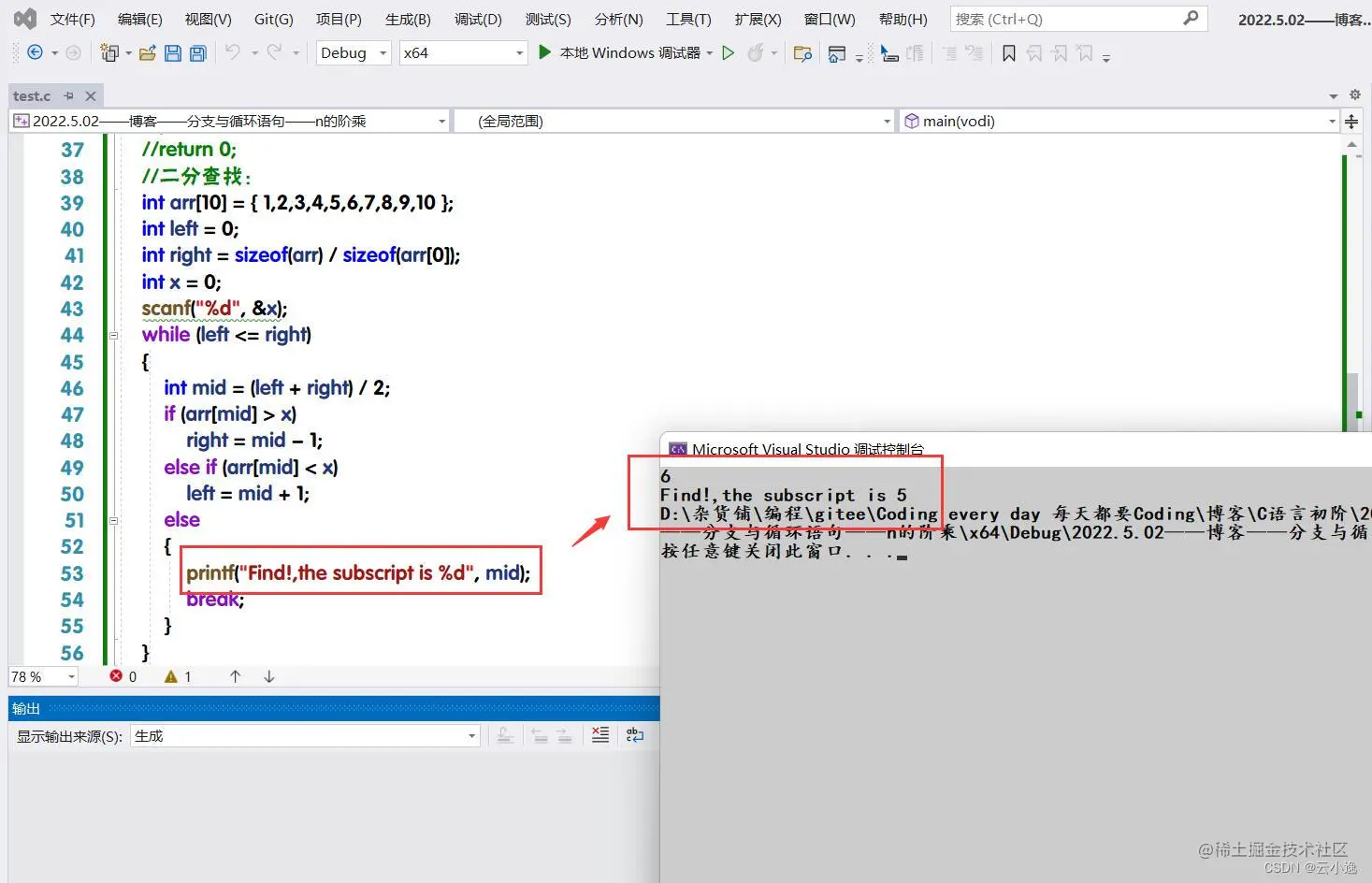
Task: Click the open file folder icon
Action: click(x=147, y=53)
